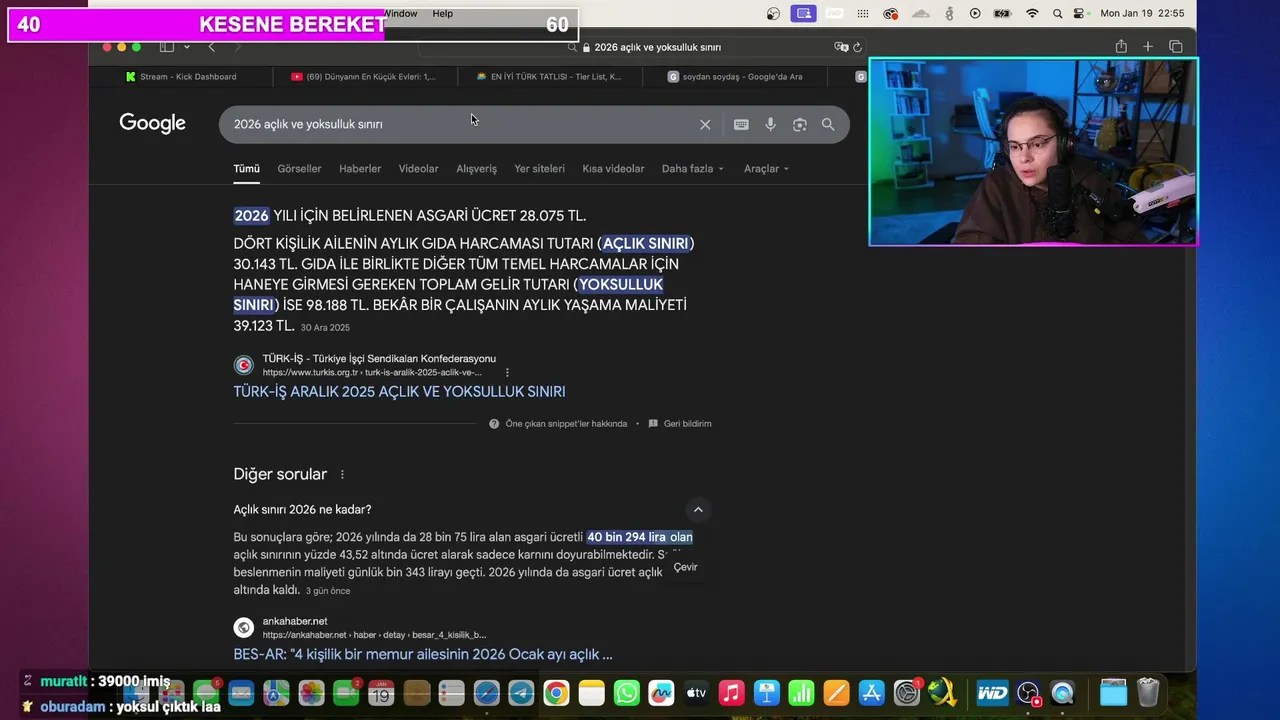This screenshot has height=720, width=1280.
Task: Click Geri bildirim feedback link
Action: click(680, 424)
